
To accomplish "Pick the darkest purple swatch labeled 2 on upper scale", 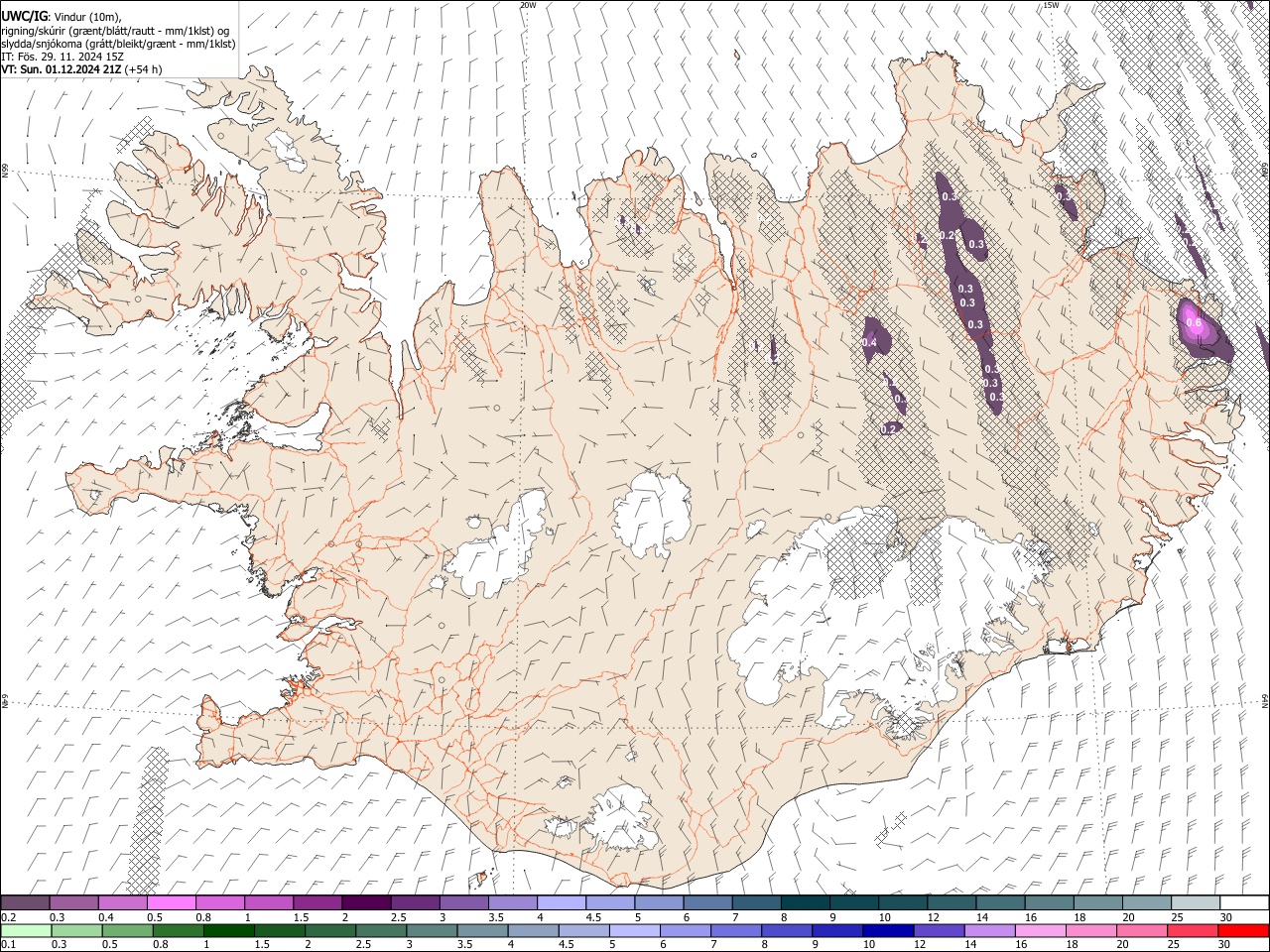I will 366,903.
